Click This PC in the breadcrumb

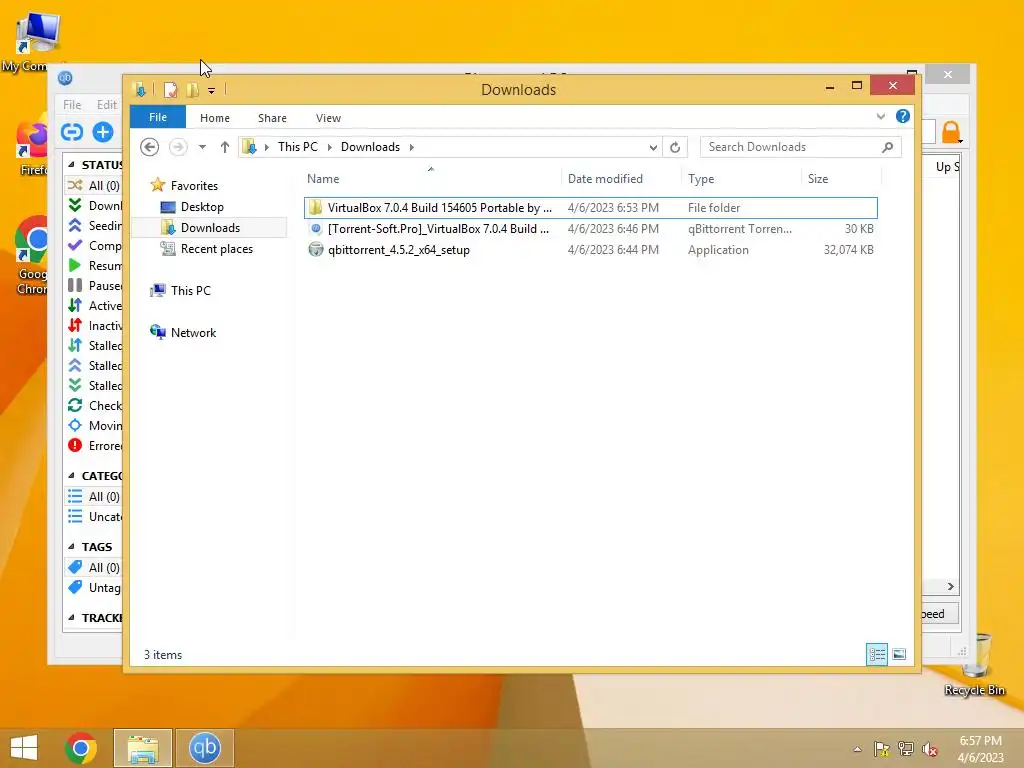click(x=298, y=147)
